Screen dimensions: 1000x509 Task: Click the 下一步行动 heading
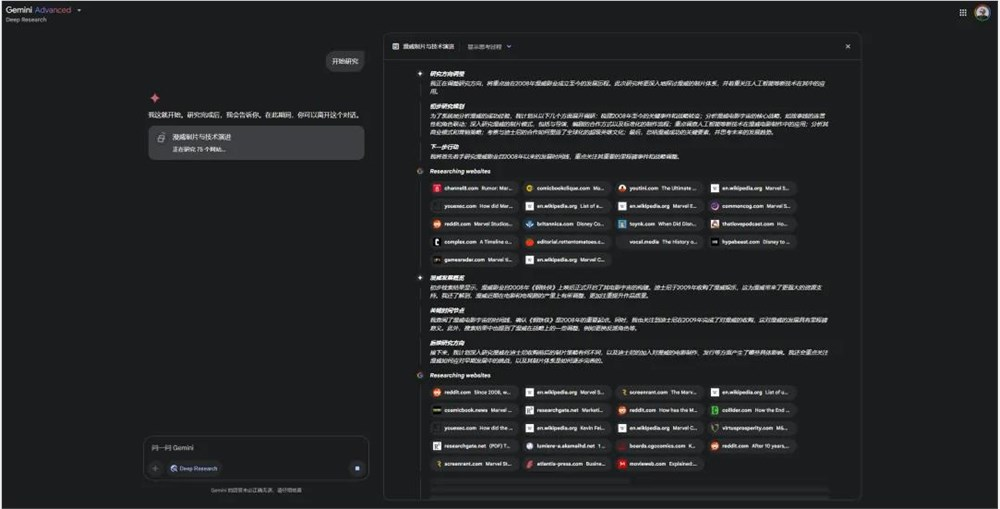tap(444, 147)
